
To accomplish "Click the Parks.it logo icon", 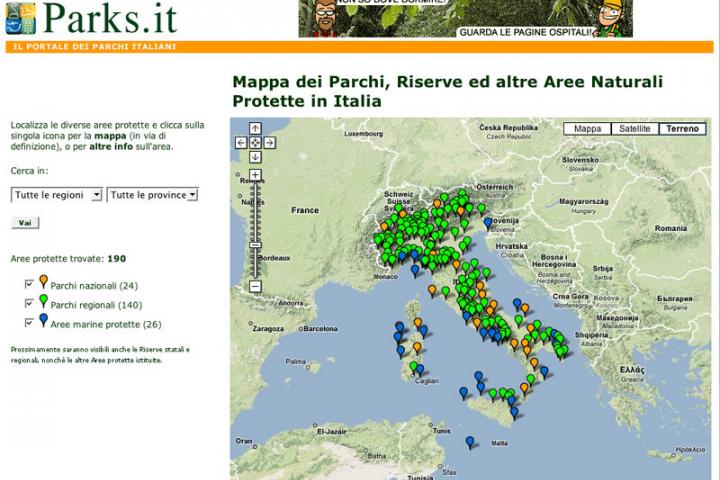I will click(20, 18).
